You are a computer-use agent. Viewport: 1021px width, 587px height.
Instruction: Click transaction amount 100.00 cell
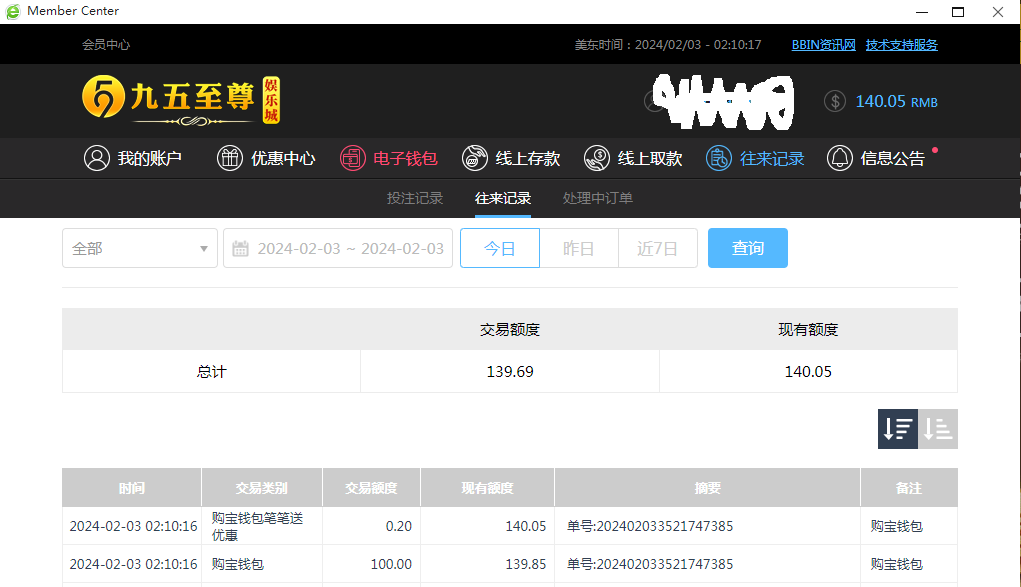point(371,564)
